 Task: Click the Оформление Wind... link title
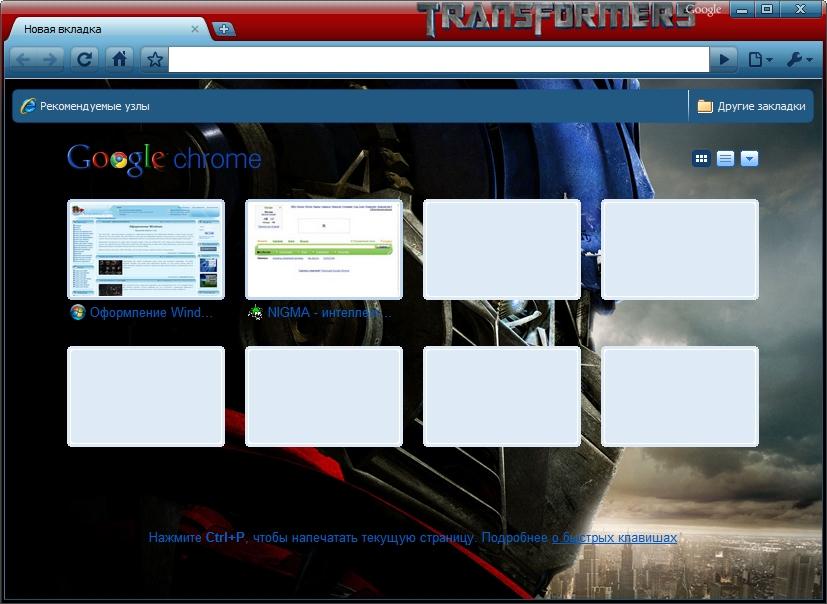(x=151, y=313)
